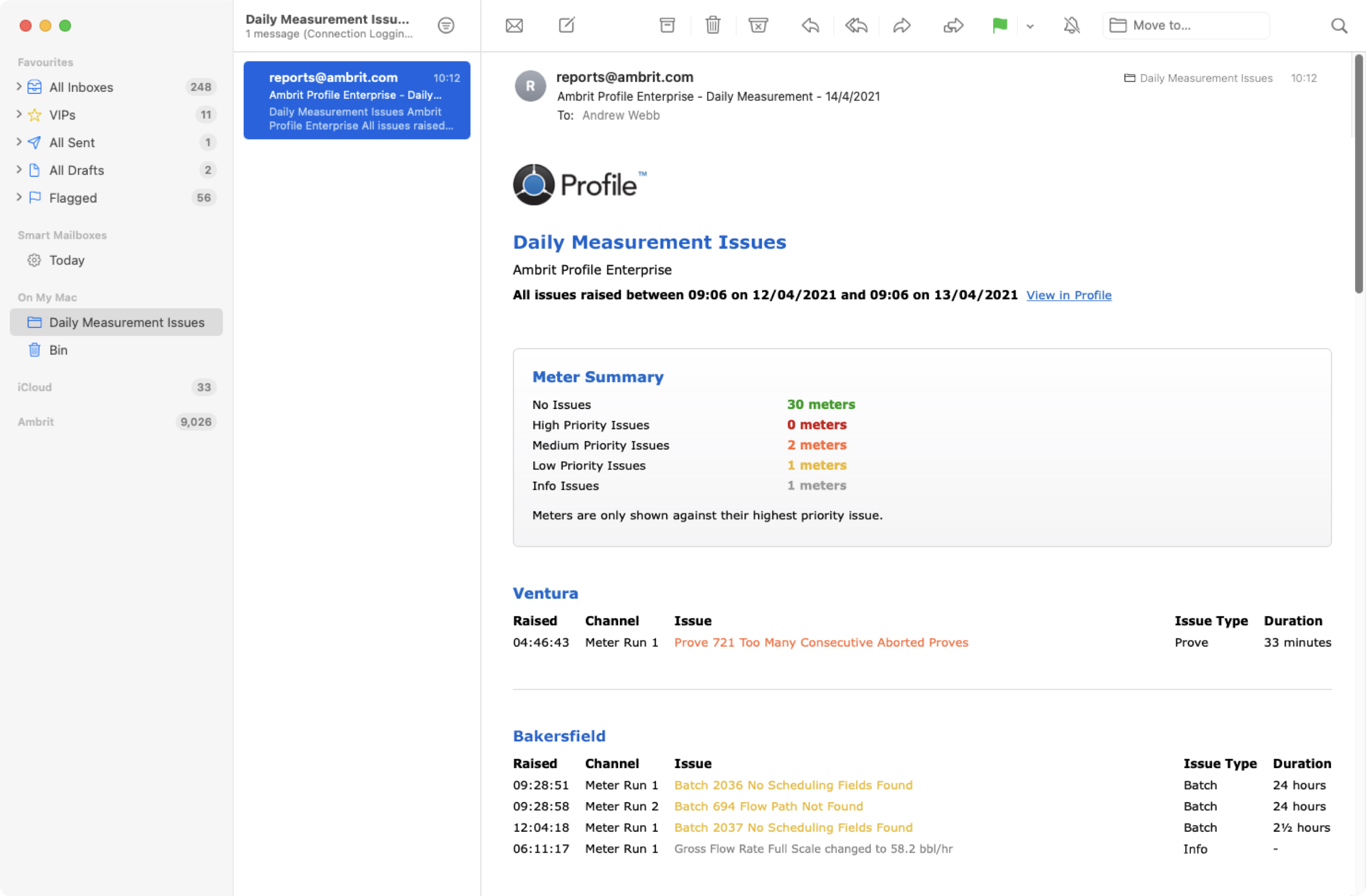
Task: Click the 2½ hours duration cell
Action: [x=1301, y=827]
